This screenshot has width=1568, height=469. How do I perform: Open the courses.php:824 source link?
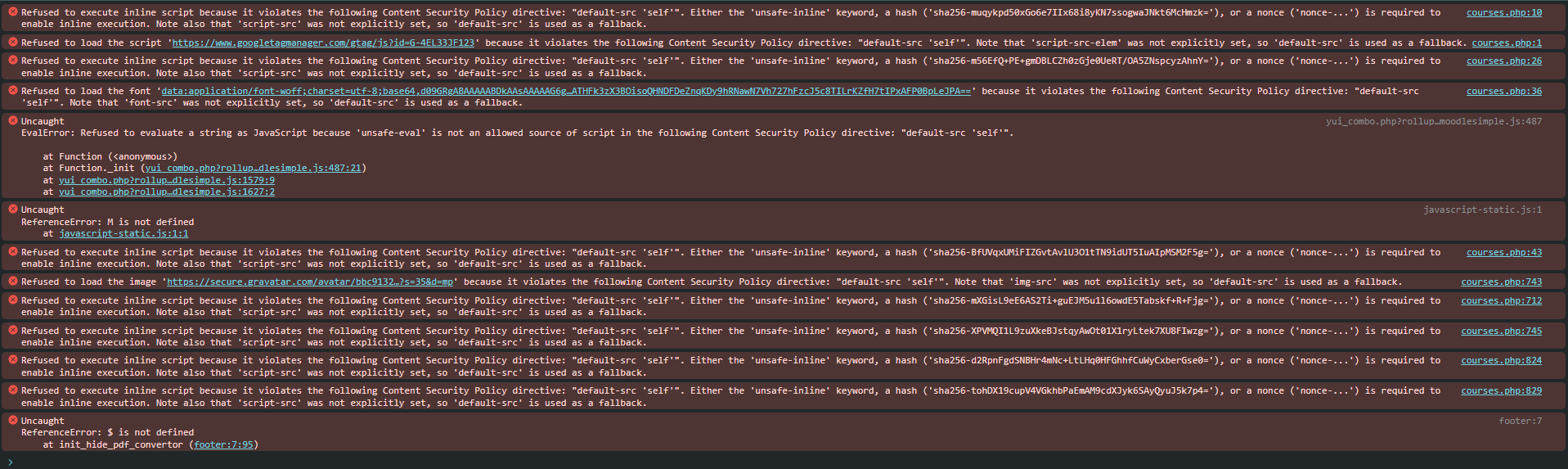pyautogui.click(x=1501, y=361)
